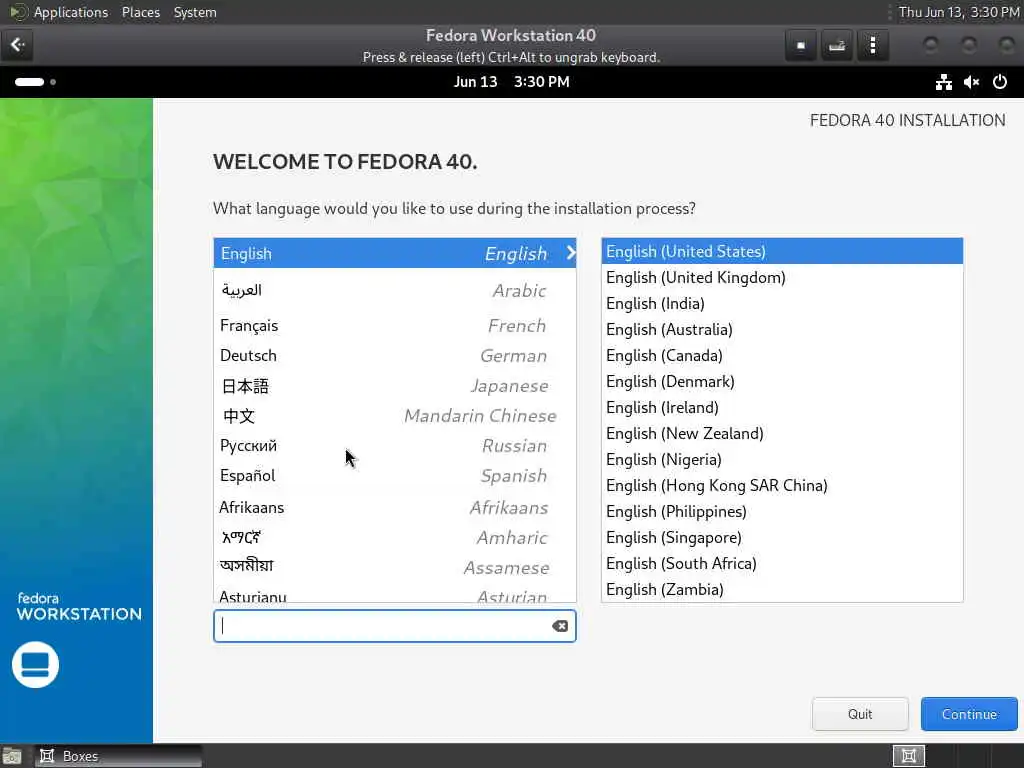Viewport: 1024px width, 768px height.
Task: Choose English (Zambia) locale
Action: tap(782, 589)
